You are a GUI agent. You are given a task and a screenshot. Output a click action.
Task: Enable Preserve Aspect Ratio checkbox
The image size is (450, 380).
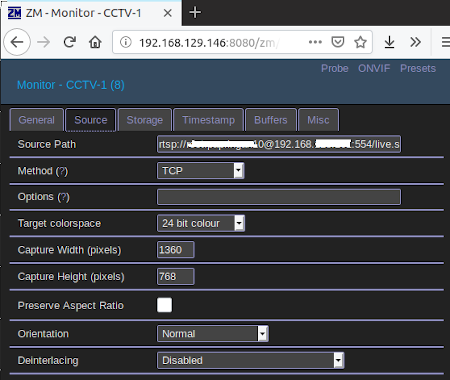pos(164,305)
